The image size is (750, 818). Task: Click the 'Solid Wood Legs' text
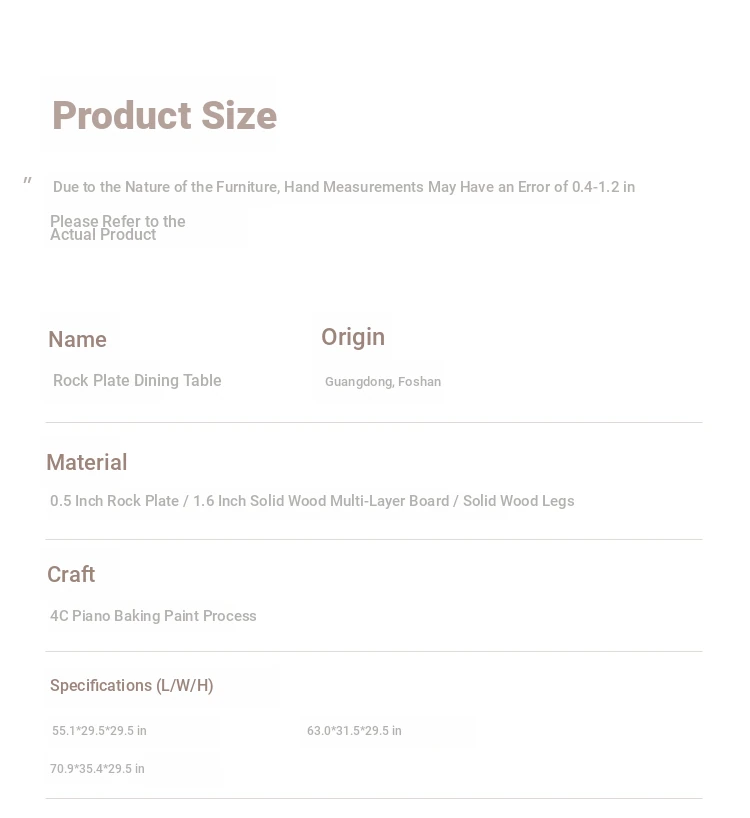point(518,501)
